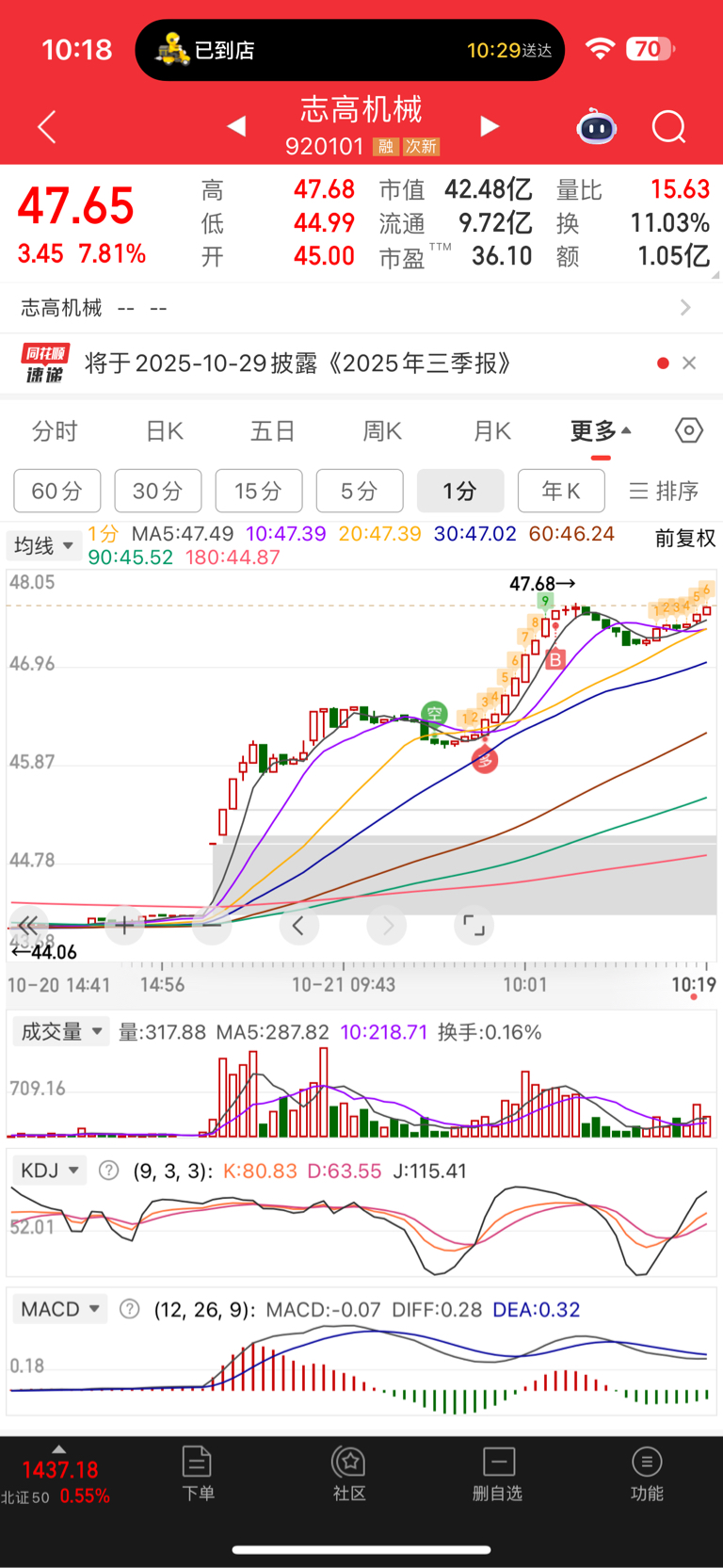Tap 删自选 to remove from watchlist
Viewport: 723px width, 1568px height.
point(497,1474)
